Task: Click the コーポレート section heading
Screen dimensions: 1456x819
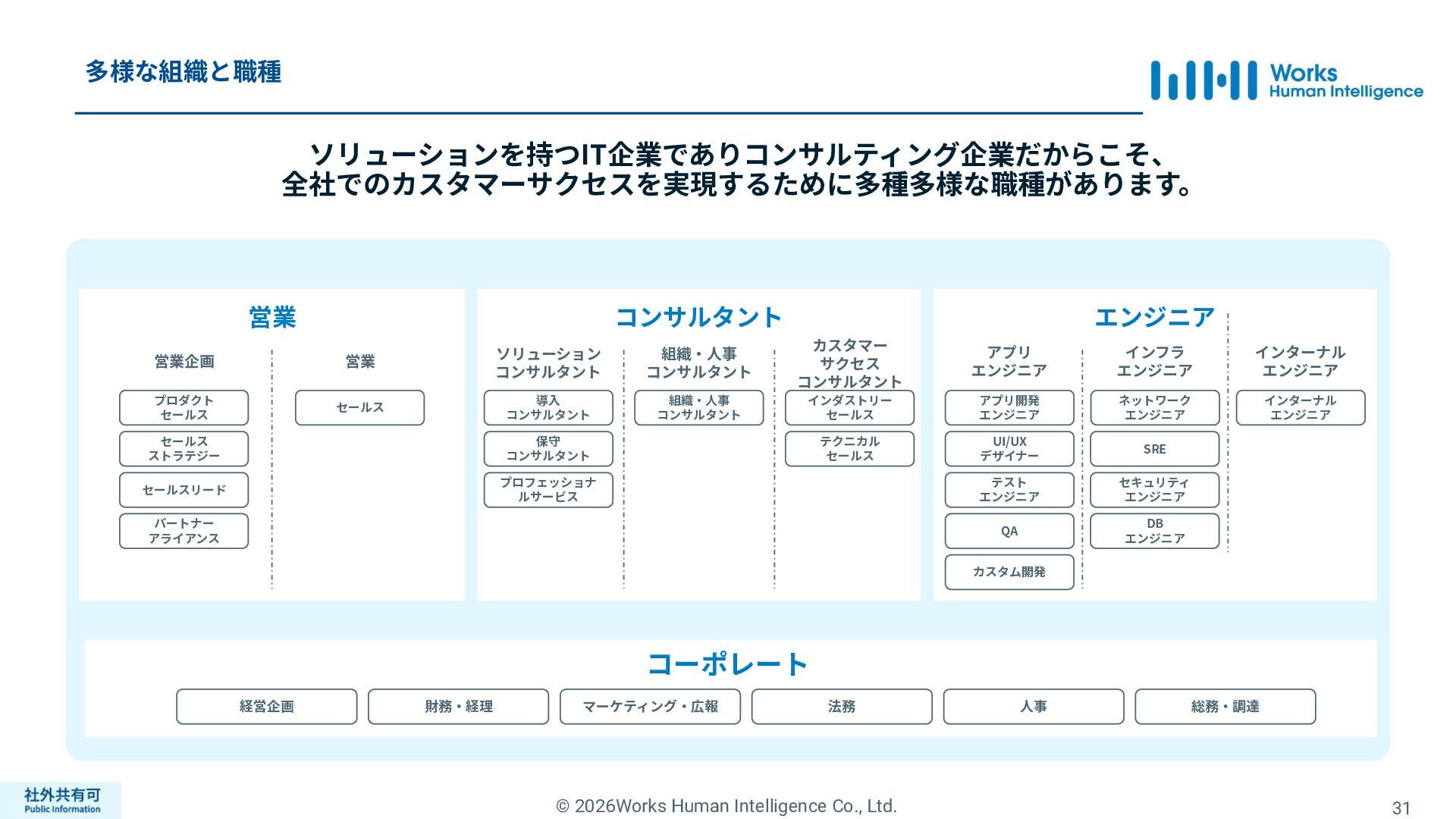Action: [727, 664]
